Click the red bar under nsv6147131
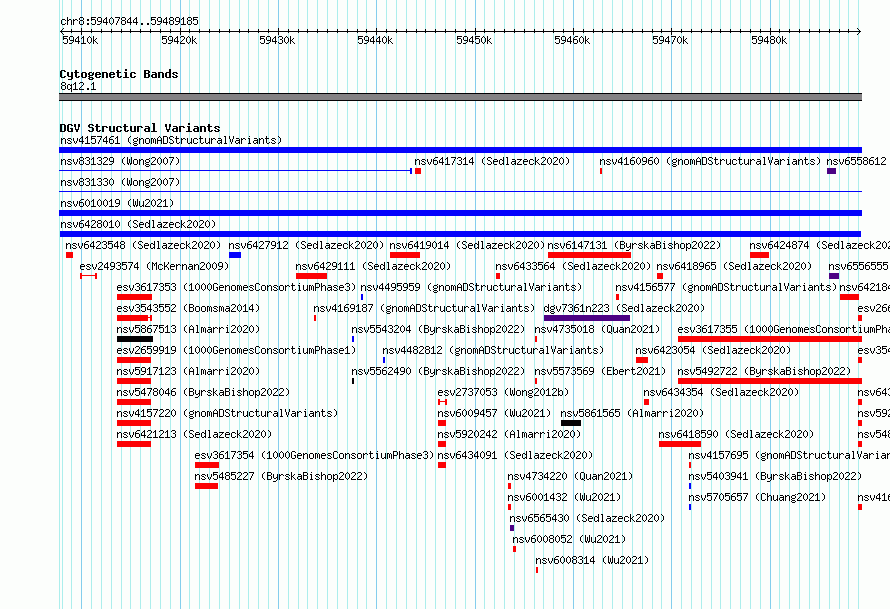Screen dimensions: 890x609 (x=589, y=255)
